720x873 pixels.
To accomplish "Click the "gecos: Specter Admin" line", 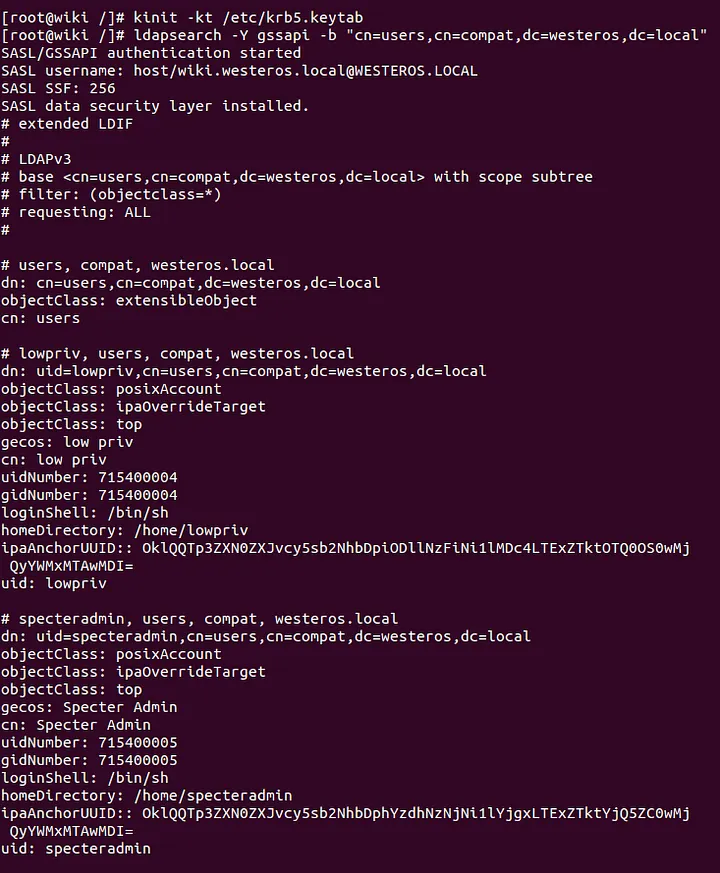I will pos(89,707).
